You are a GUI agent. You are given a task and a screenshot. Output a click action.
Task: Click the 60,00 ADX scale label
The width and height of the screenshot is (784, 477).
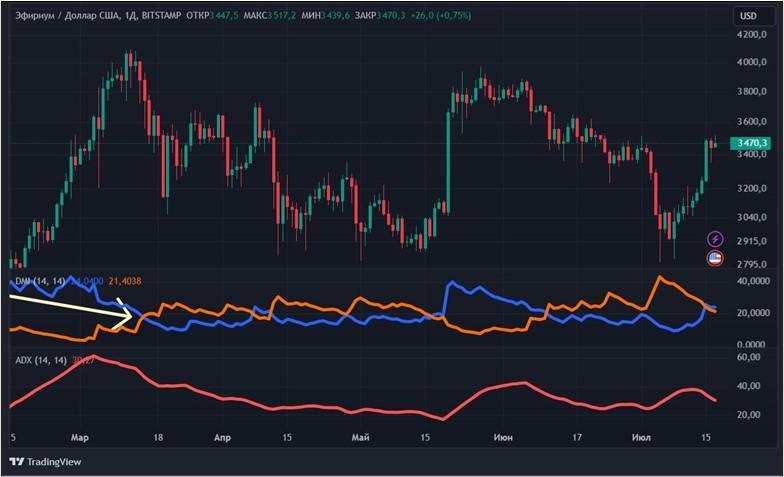[x=748, y=357]
